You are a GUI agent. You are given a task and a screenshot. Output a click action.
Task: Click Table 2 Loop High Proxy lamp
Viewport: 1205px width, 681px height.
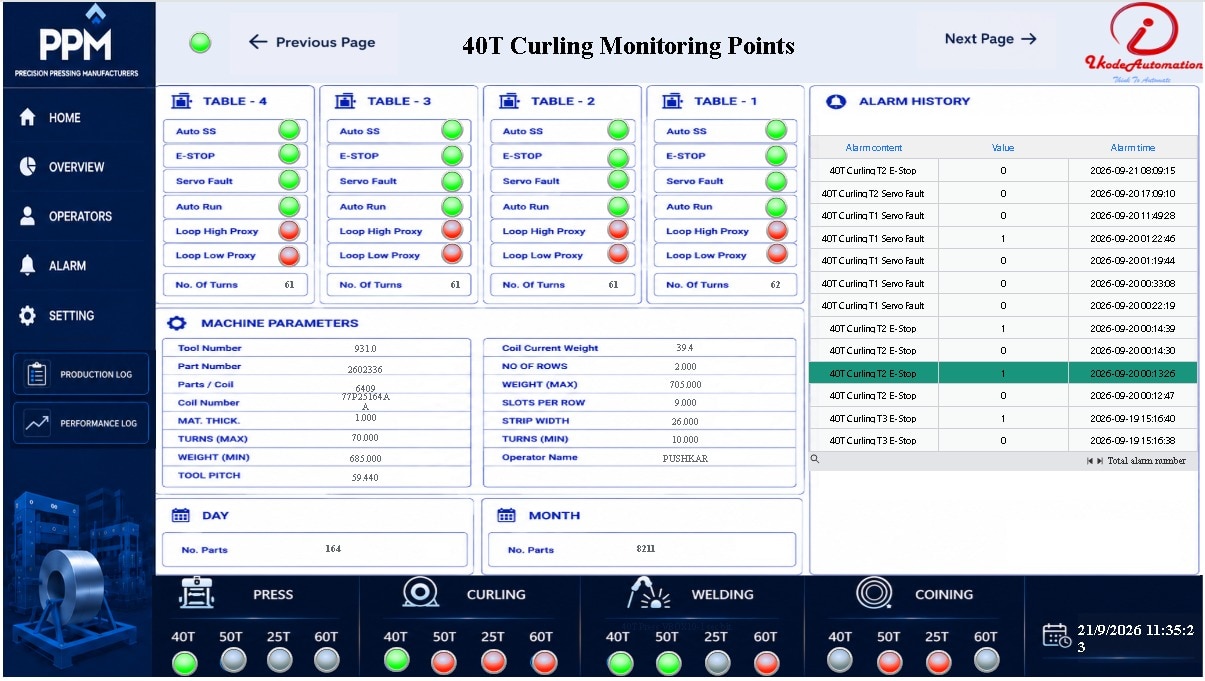[618, 230]
